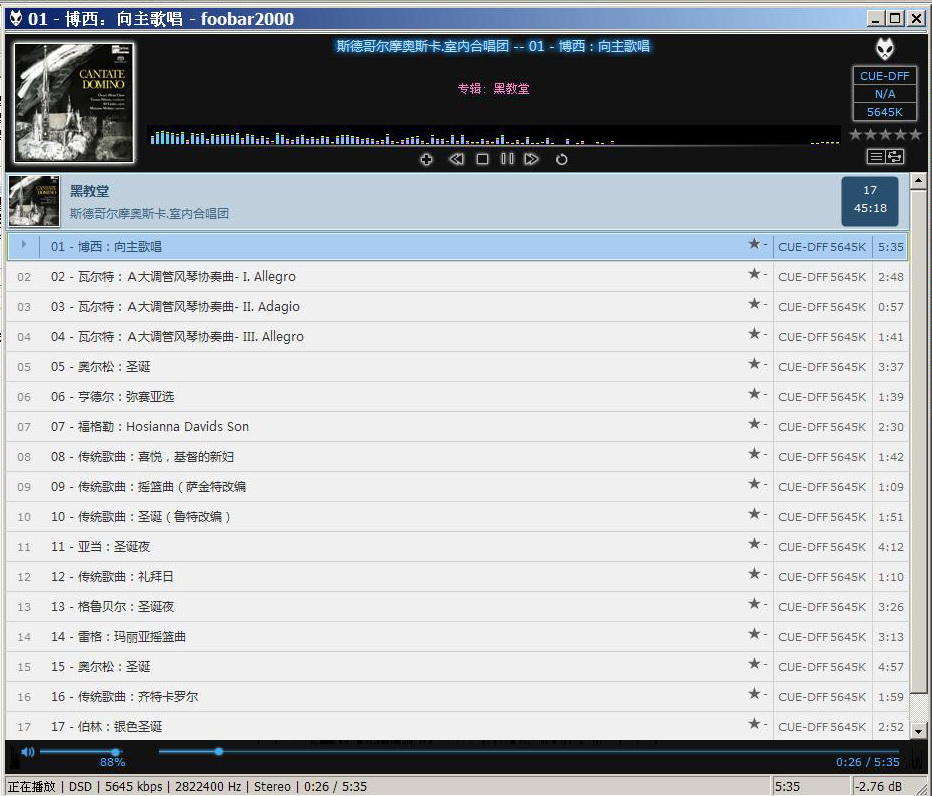
Task: Click the CUE-DFF codec info box
Action: (884, 76)
